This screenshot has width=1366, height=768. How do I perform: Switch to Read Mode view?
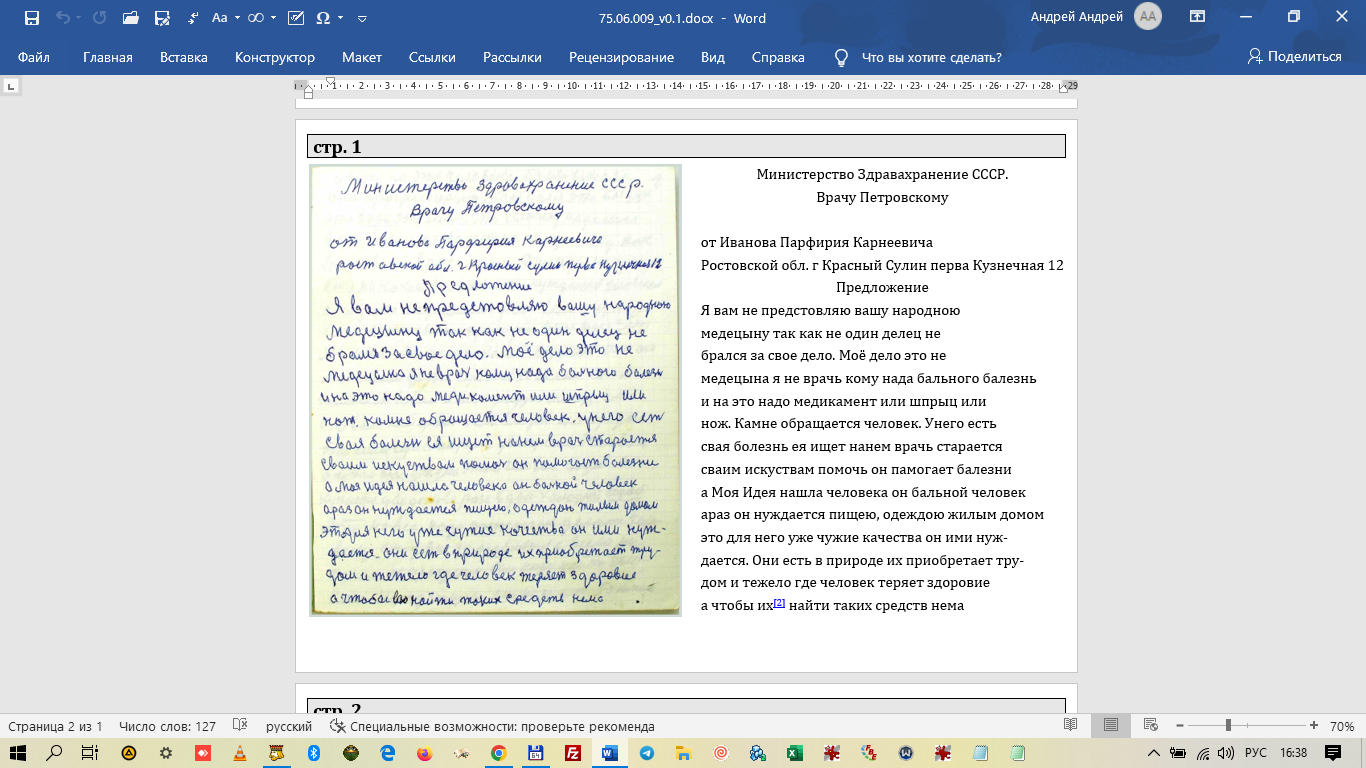point(1071,726)
